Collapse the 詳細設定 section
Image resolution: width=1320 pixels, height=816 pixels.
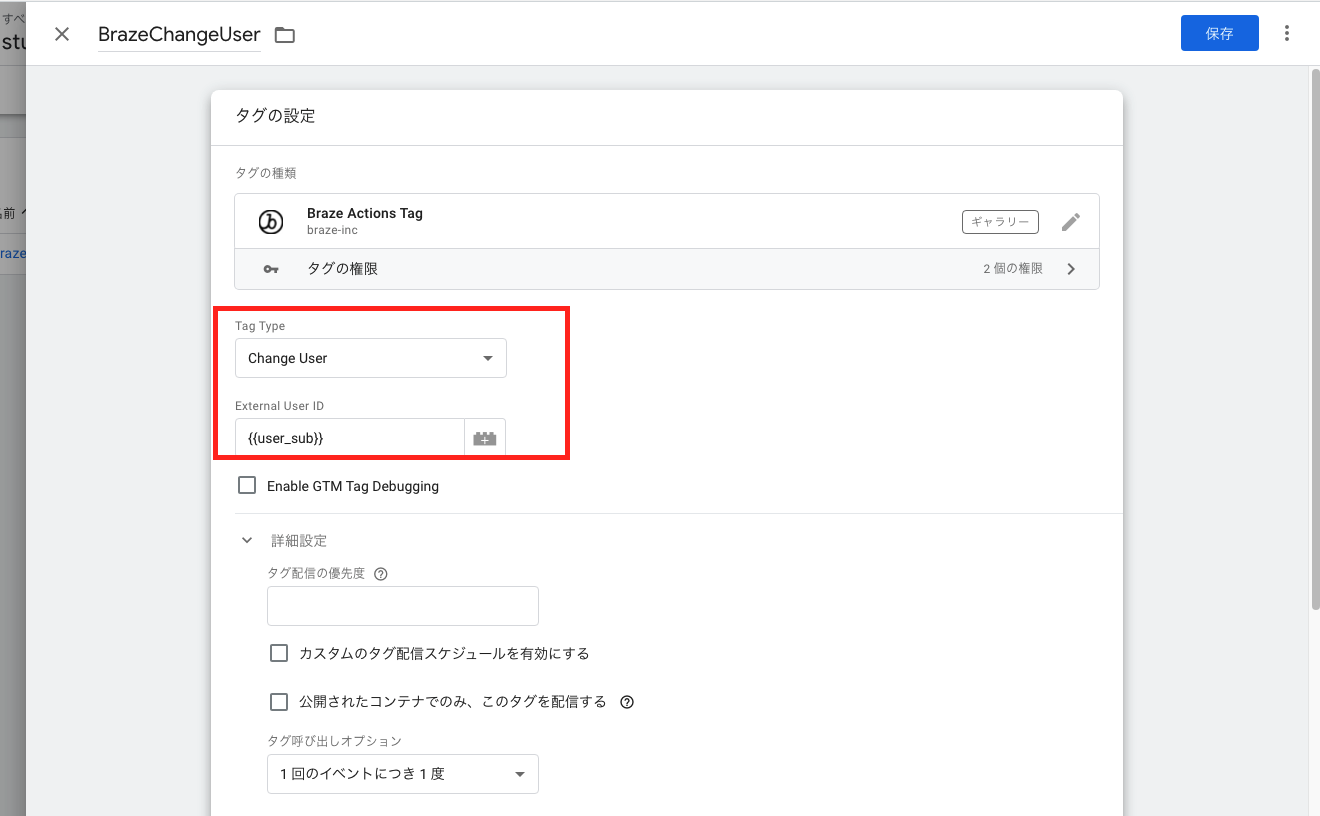coord(247,540)
